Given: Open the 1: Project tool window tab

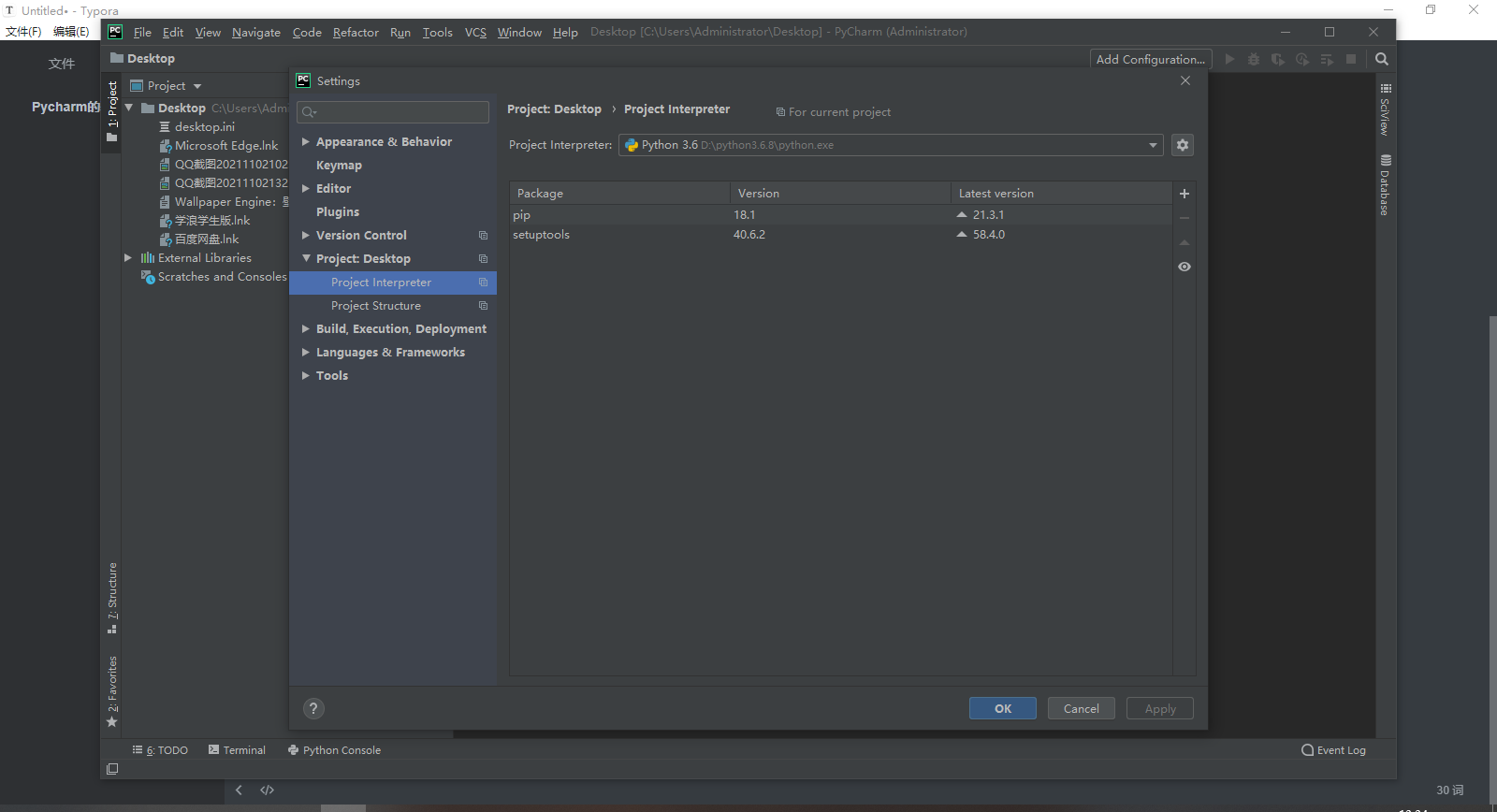Looking at the screenshot, I should point(112,111).
